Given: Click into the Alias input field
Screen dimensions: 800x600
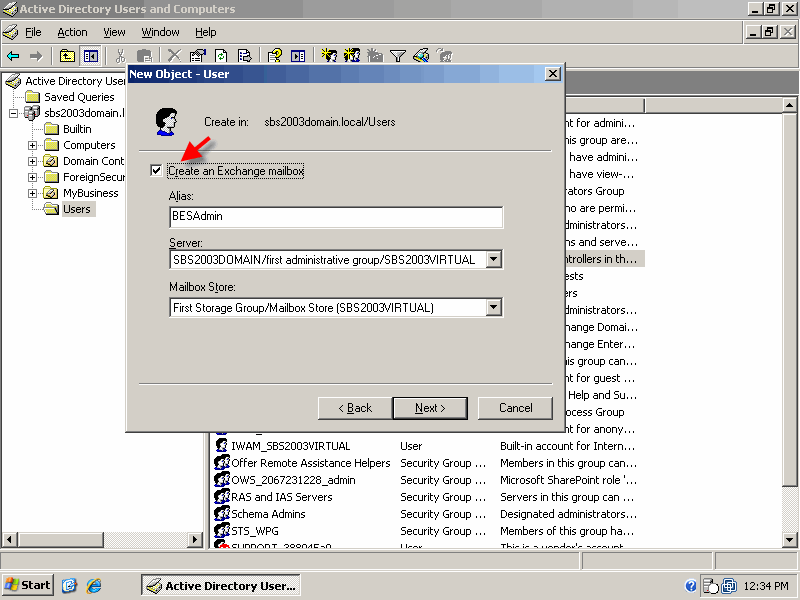Looking at the screenshot, I should point(336,217).
